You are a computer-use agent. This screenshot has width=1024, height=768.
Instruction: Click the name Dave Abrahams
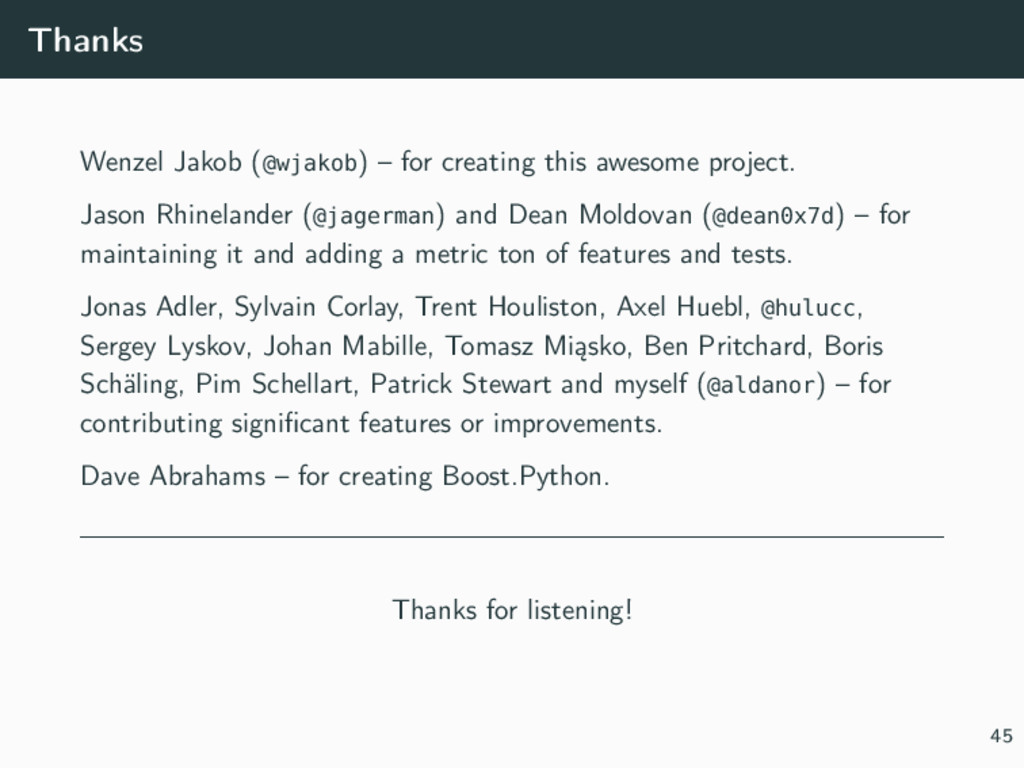pyautogui.click(x=172, y=475)
